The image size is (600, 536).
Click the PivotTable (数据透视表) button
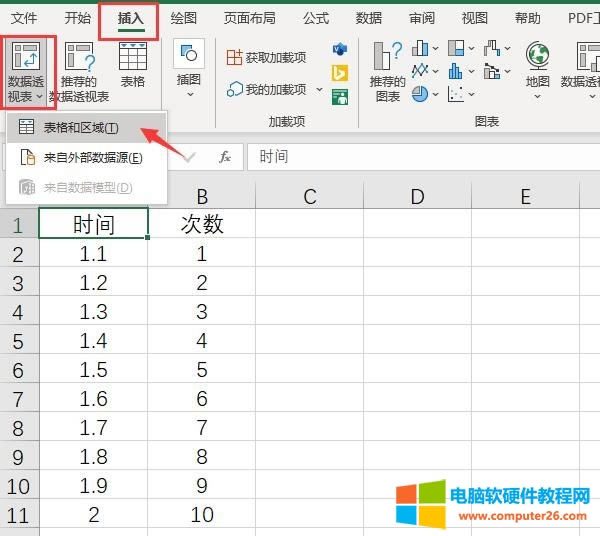pyautogui.click(x=25, y=70)
